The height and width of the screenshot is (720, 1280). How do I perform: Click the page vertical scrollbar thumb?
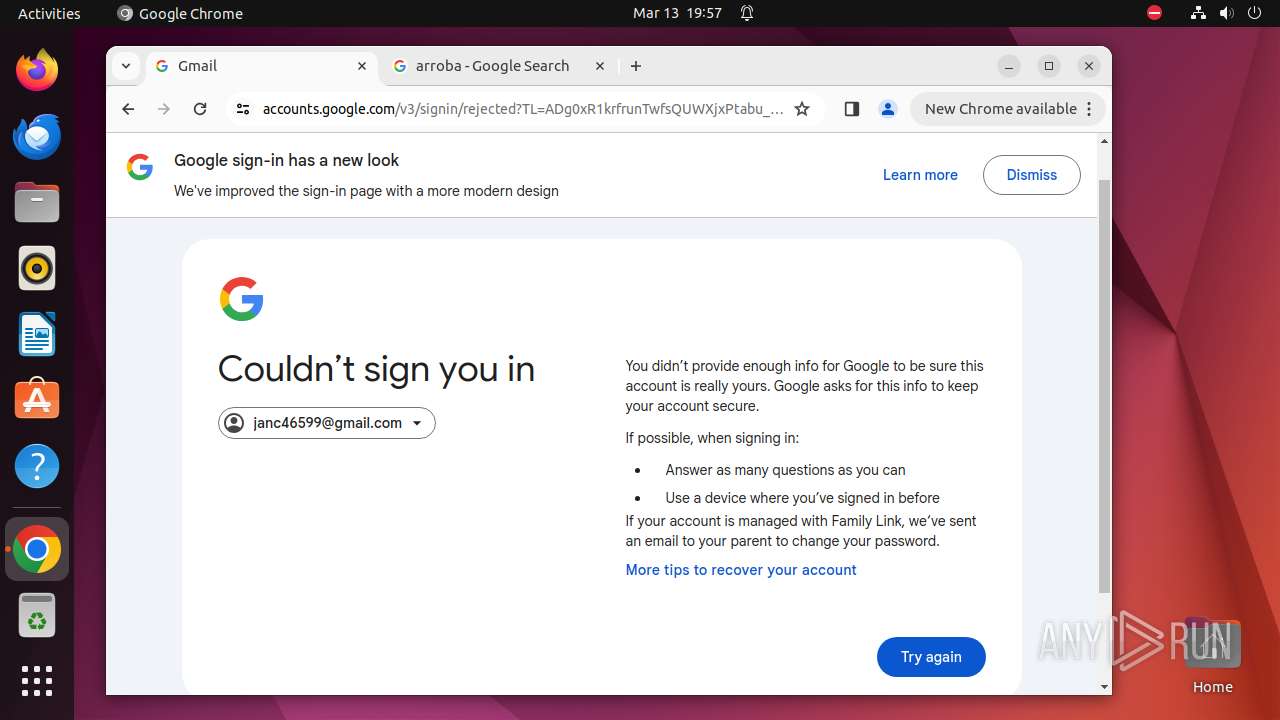1104,386
